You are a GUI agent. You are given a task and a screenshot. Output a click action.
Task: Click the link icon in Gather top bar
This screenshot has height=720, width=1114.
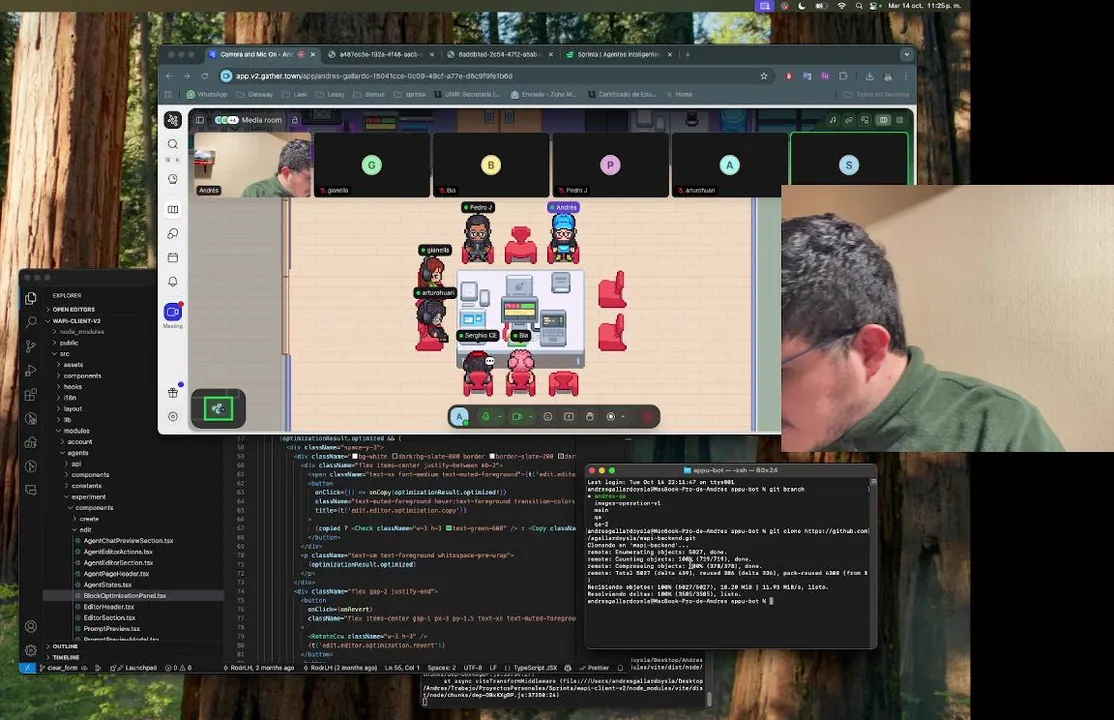(x=849, y=120)
